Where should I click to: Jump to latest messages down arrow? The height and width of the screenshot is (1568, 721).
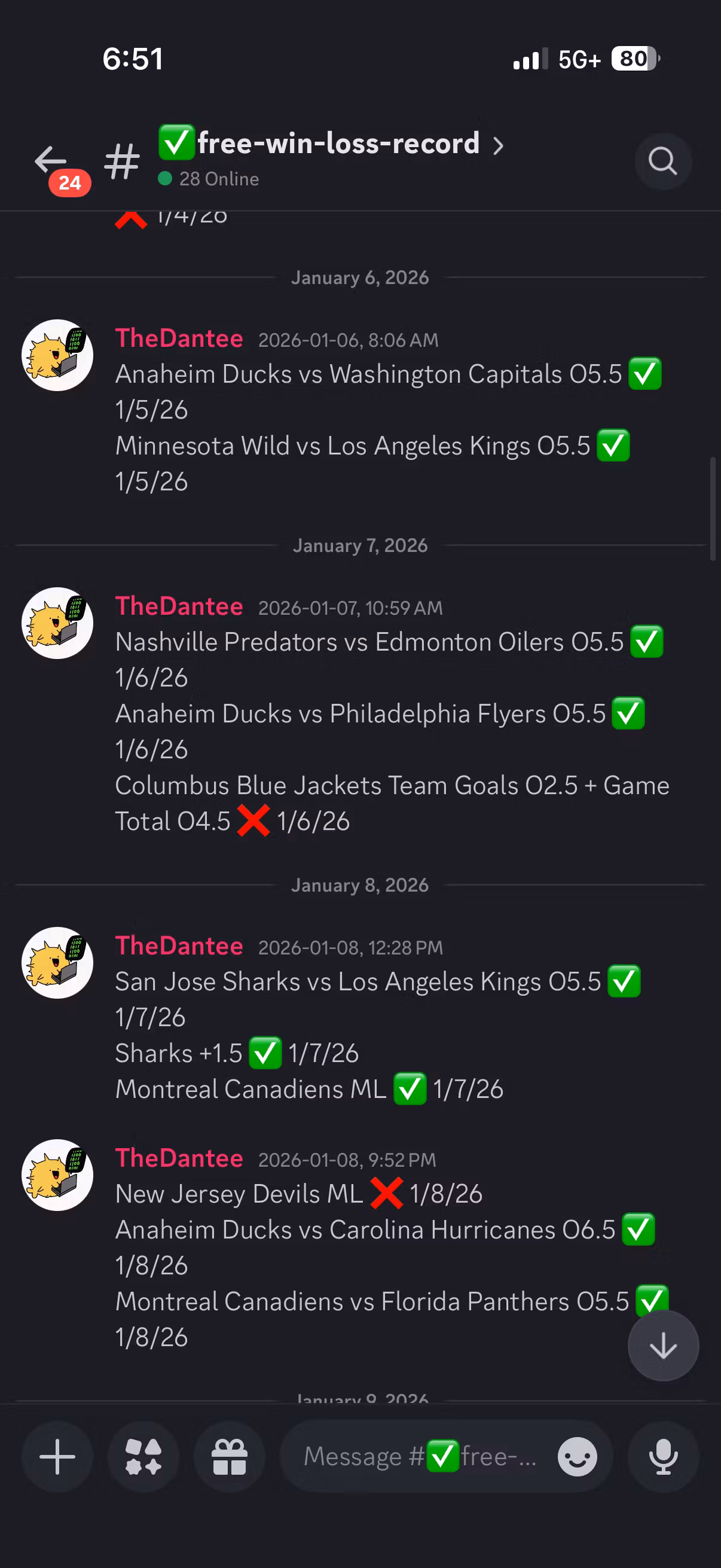click(662, 1345)
